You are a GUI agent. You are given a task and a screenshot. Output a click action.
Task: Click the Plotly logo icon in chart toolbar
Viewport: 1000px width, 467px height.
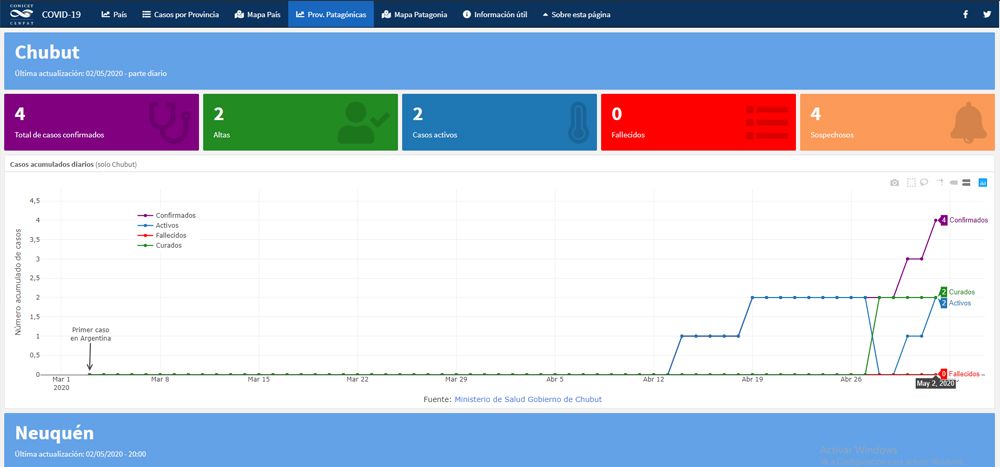tap(983, 183)
